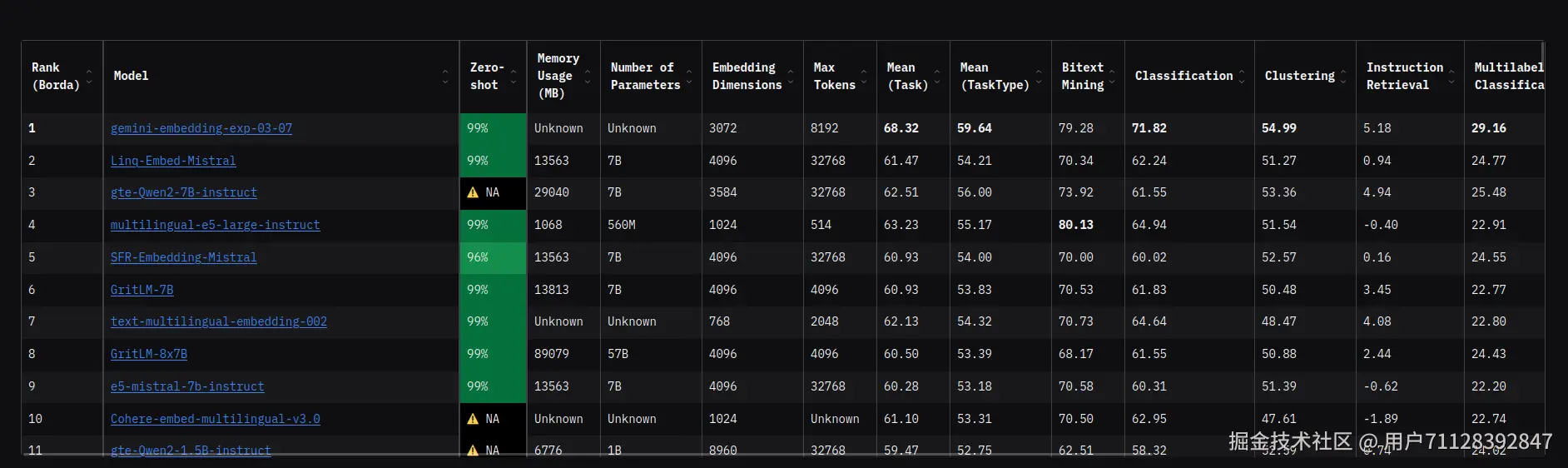Viewport: 1568px width, 468px height.
Task: Click Number of Parameters sort icon
Action: pyautogui.click(x=689, y=77)
